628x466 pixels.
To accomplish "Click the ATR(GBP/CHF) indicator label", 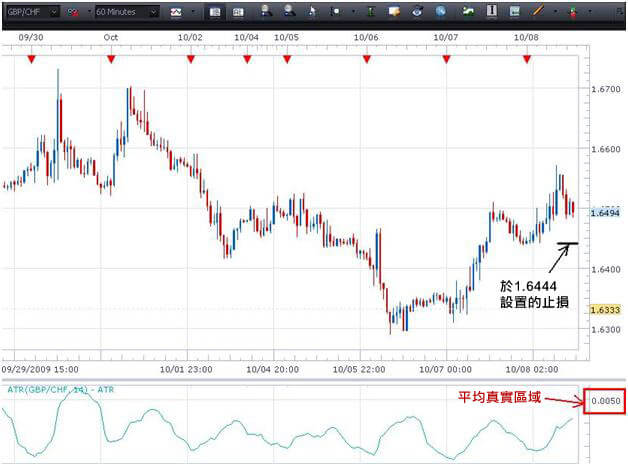I will tap(47, 388).
